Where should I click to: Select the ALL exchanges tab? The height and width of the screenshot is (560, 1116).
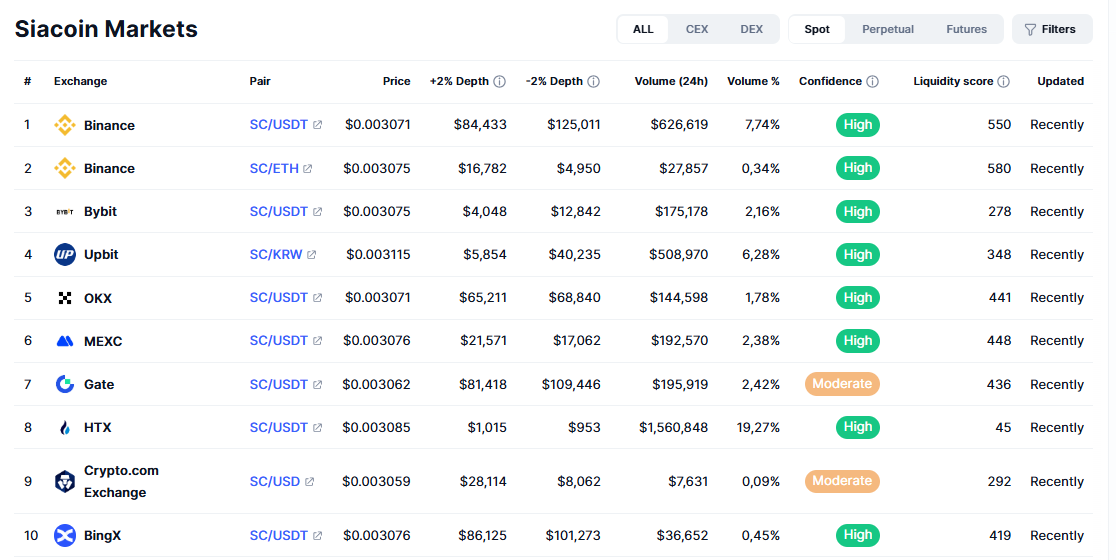point(643,29)
